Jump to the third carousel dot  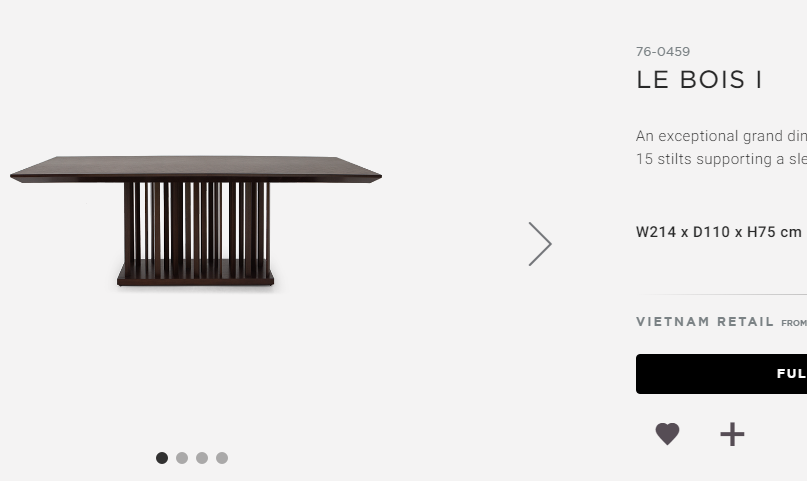(202, 458)
